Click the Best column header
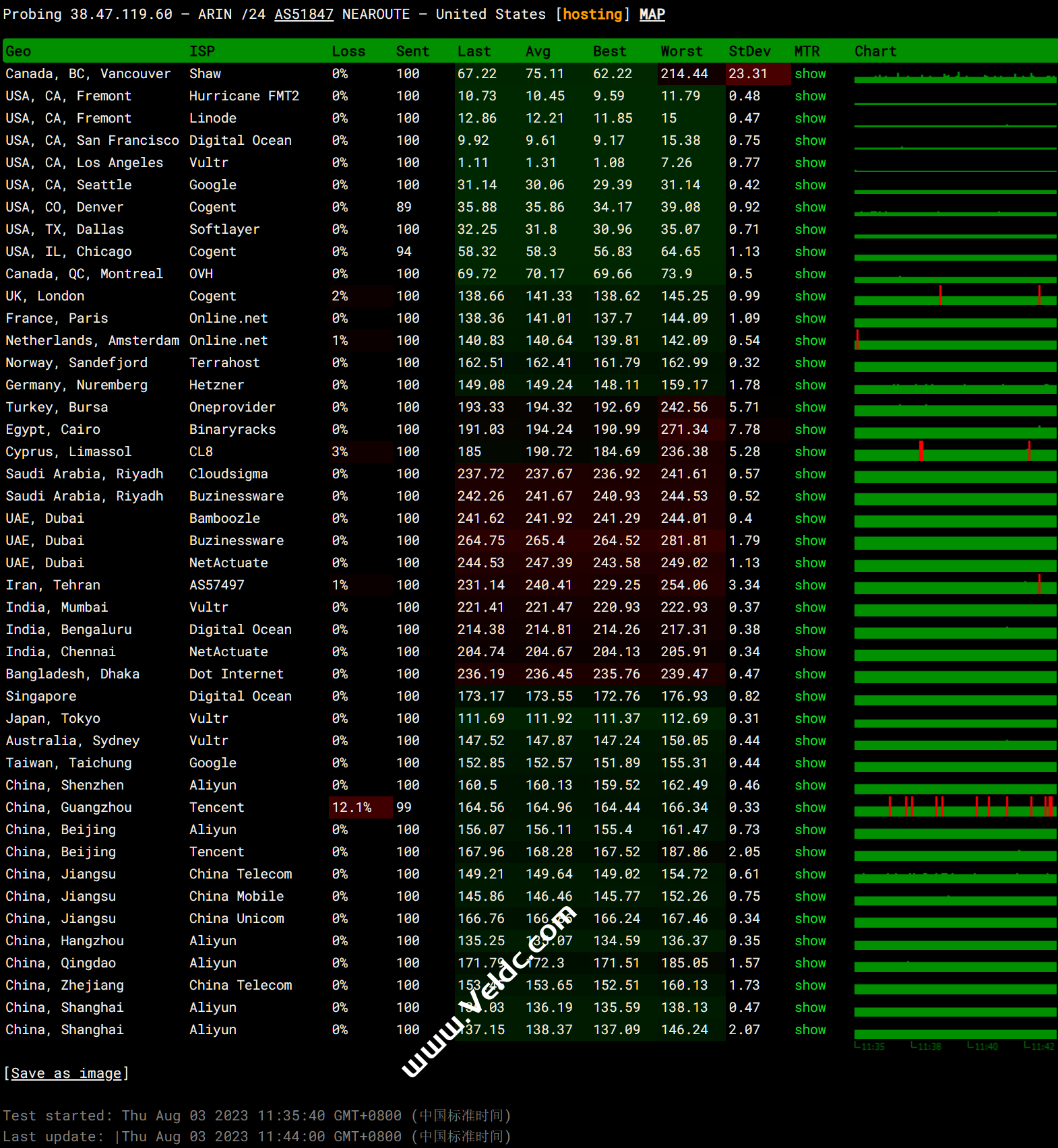The image size is (1058, 1148). point(609,51)
